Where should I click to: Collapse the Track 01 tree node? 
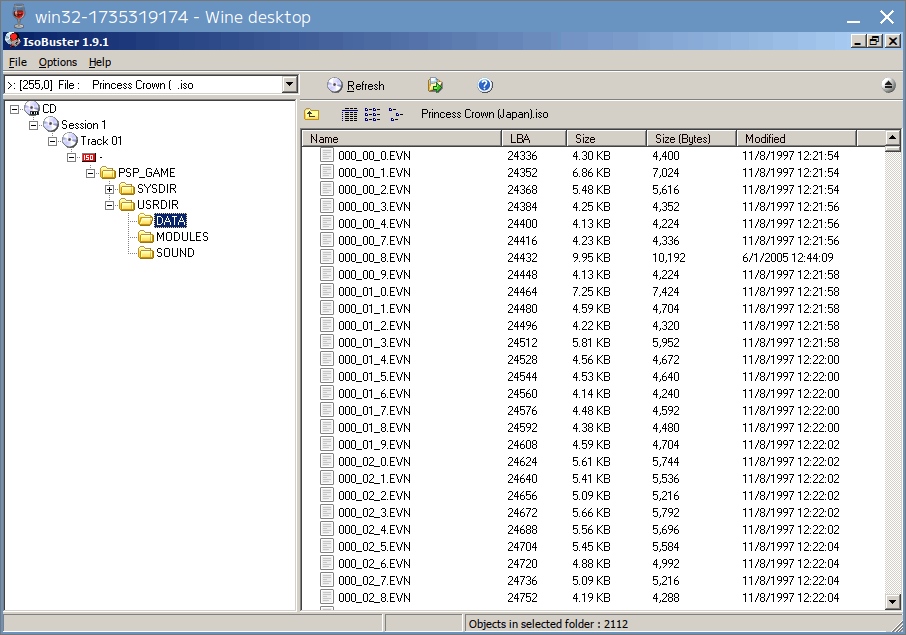[53, 141]
